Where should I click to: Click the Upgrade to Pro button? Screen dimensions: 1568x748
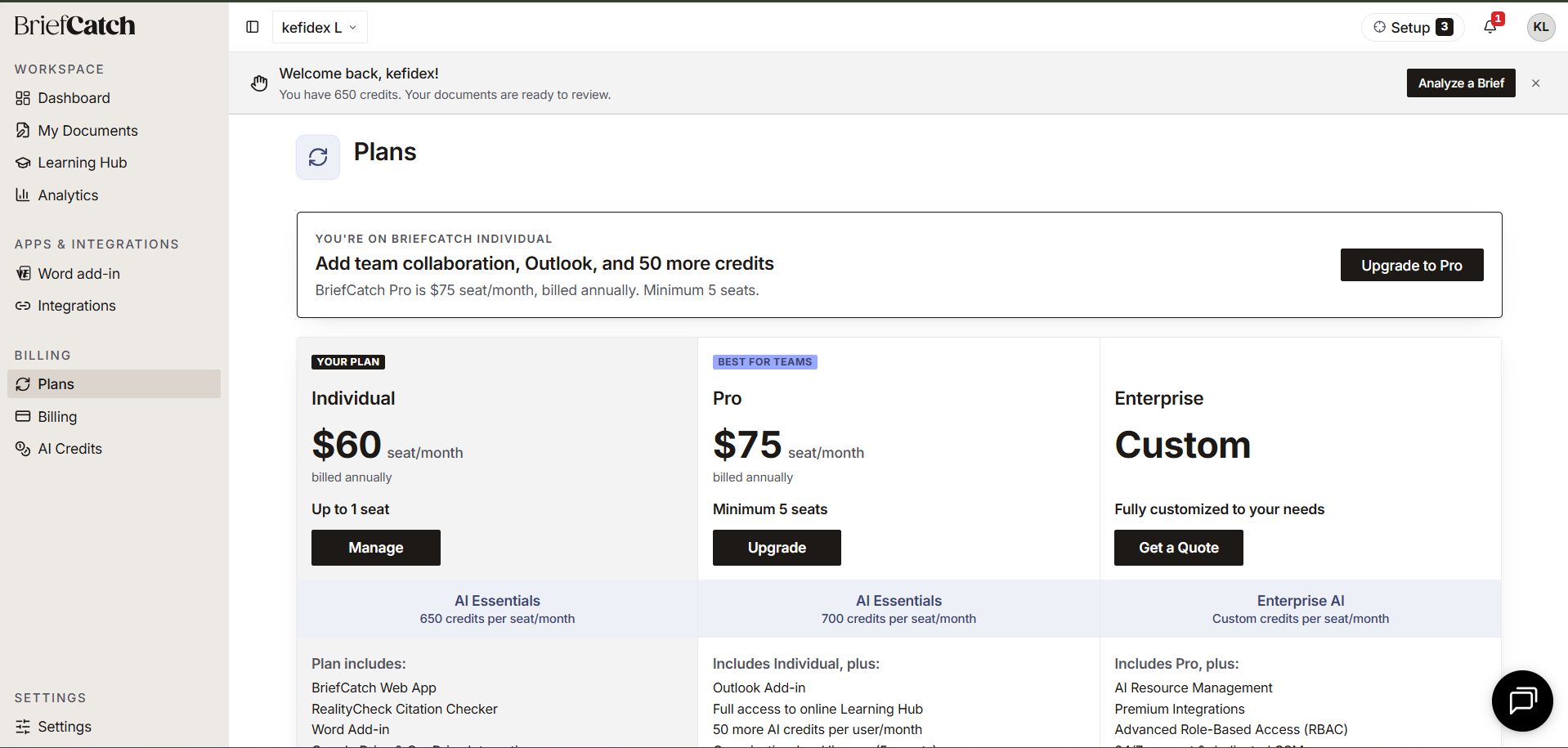1412,265
